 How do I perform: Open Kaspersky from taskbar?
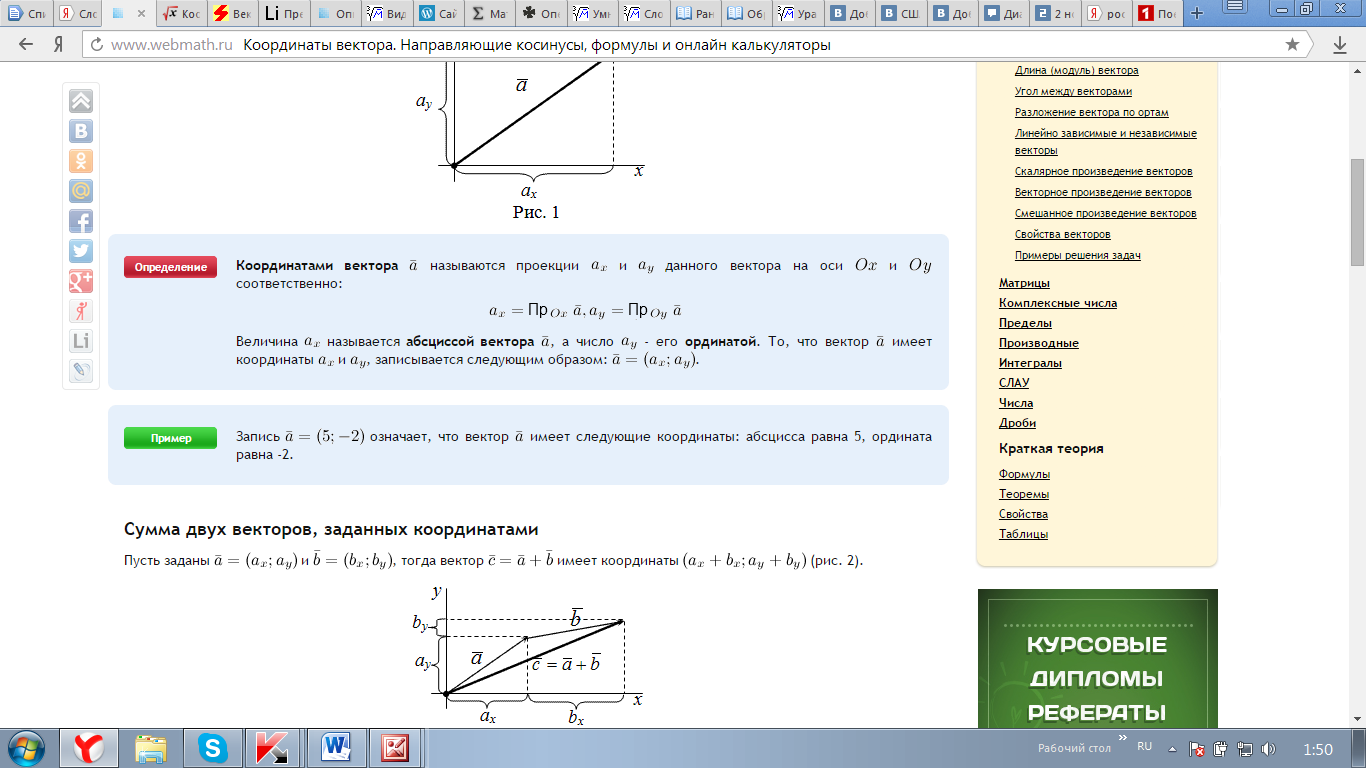coord(273,747)
